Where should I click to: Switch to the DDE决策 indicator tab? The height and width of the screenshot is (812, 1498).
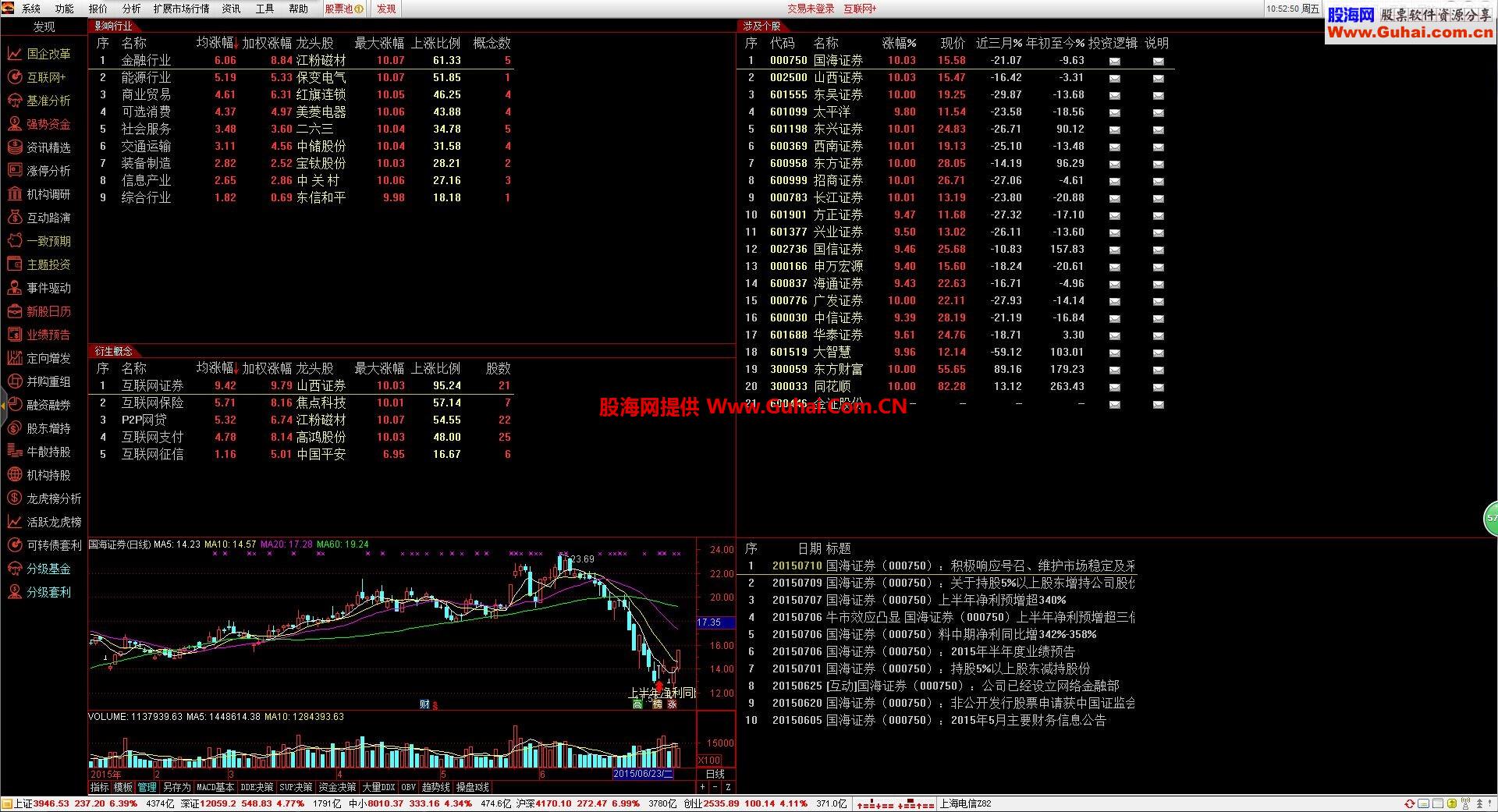click(257, 788)
